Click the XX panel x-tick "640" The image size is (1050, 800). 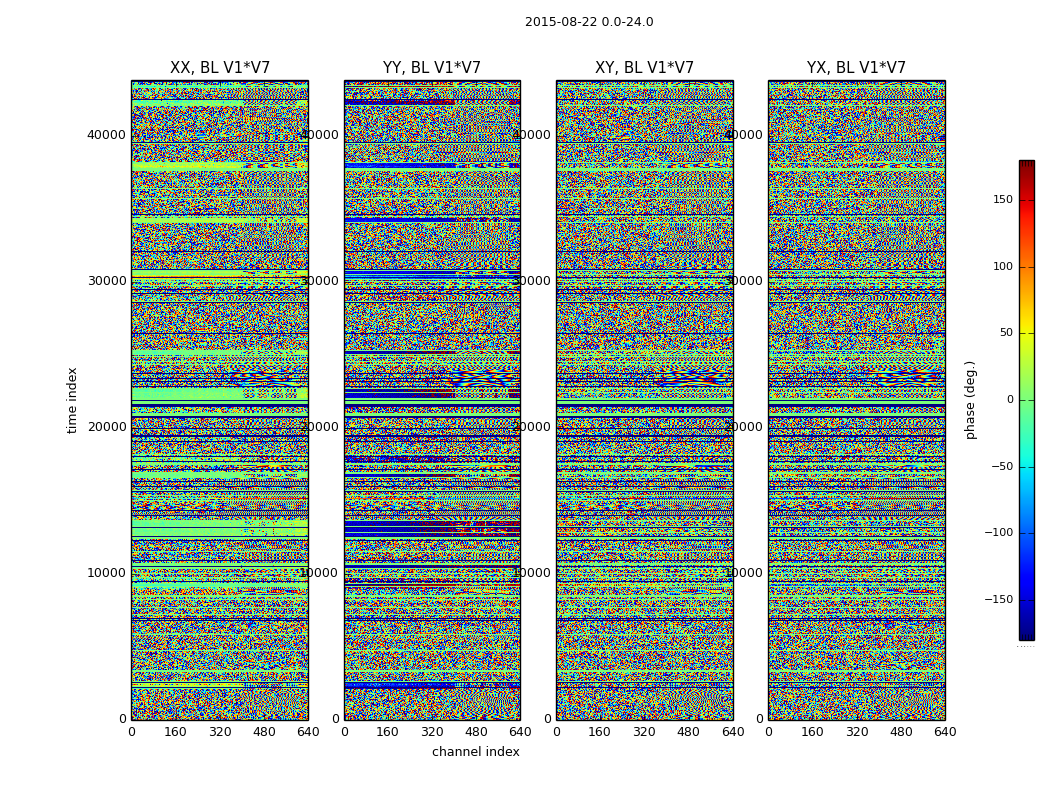[308, 732]
